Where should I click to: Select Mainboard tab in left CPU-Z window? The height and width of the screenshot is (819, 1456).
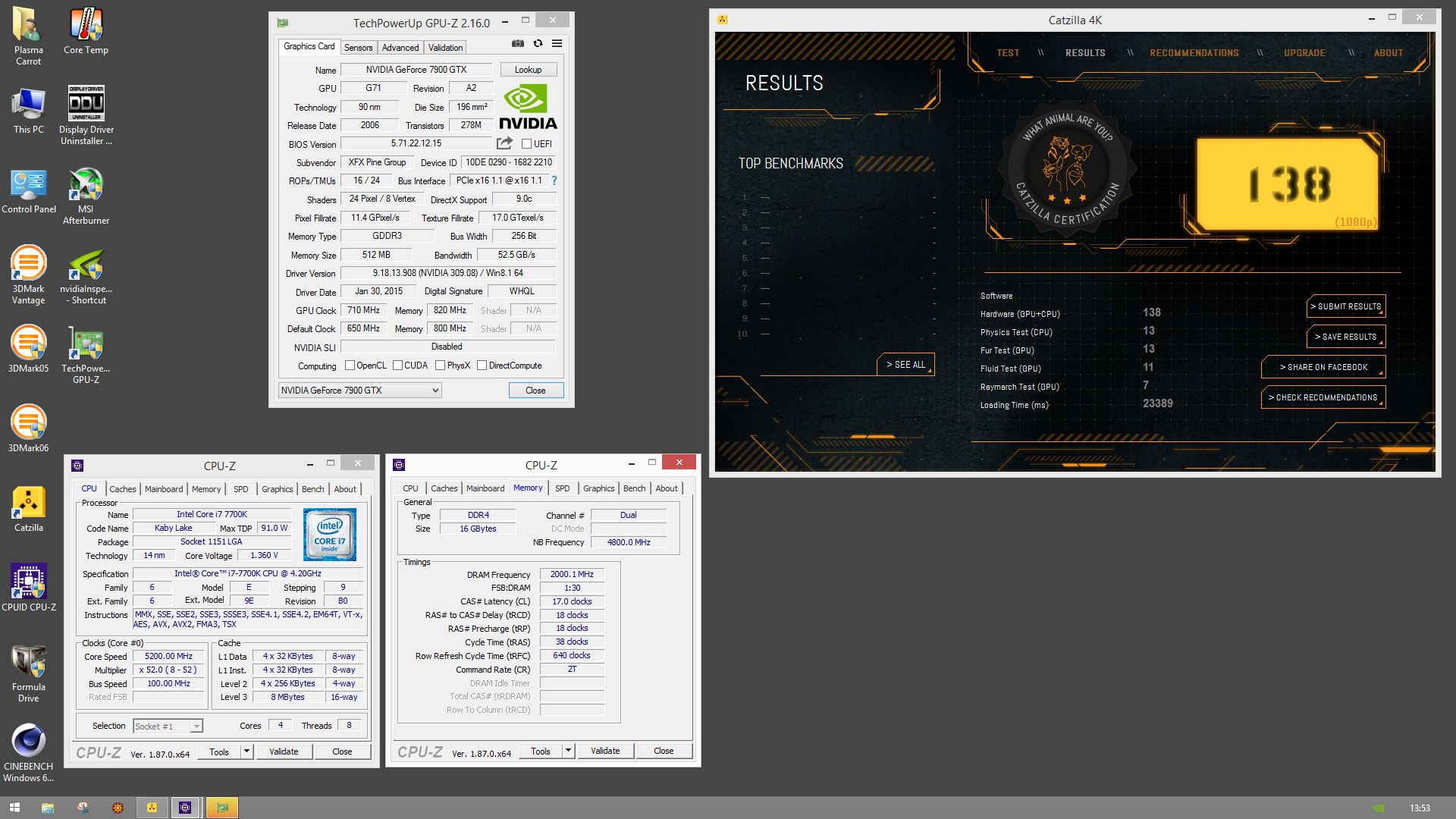pyautogui.click(x=164, y=488)
